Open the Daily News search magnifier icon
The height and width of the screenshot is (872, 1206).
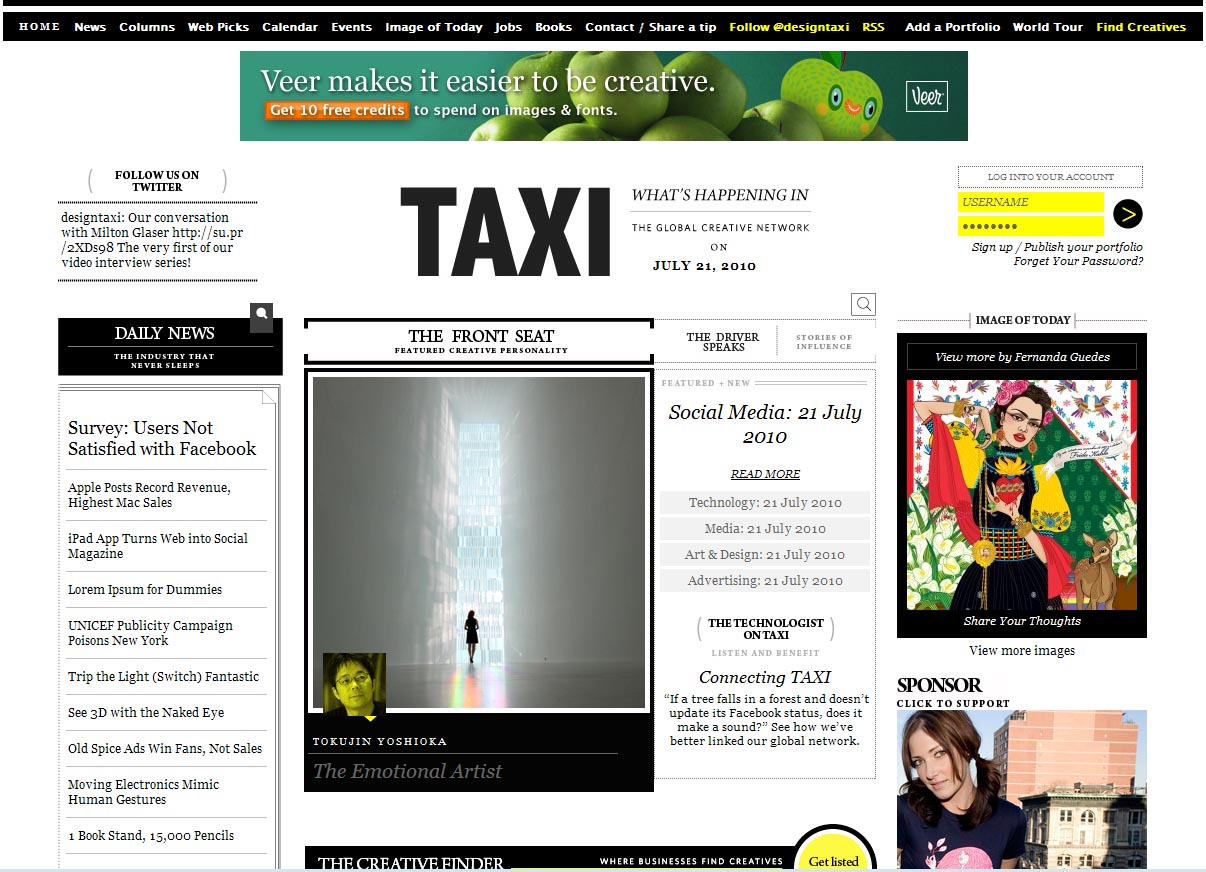coord(261,318)
